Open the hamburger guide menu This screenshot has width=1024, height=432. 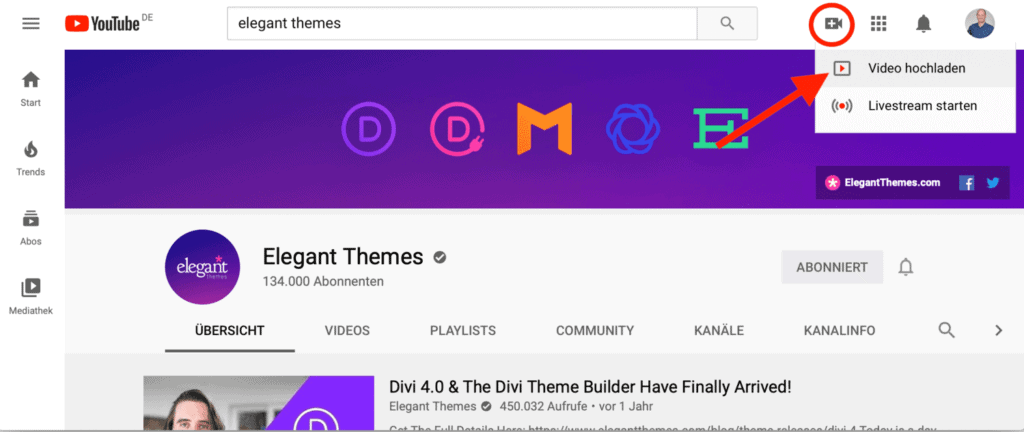pyautogui.click(x=31, y=23)
